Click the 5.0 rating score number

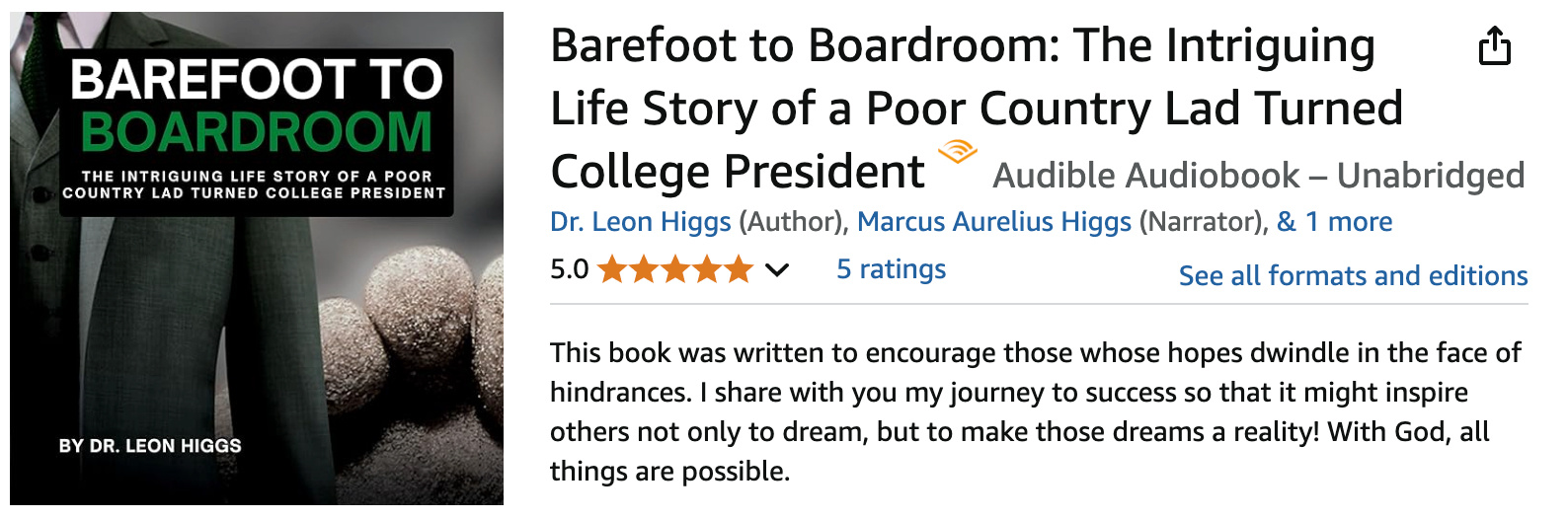[569, 269]
